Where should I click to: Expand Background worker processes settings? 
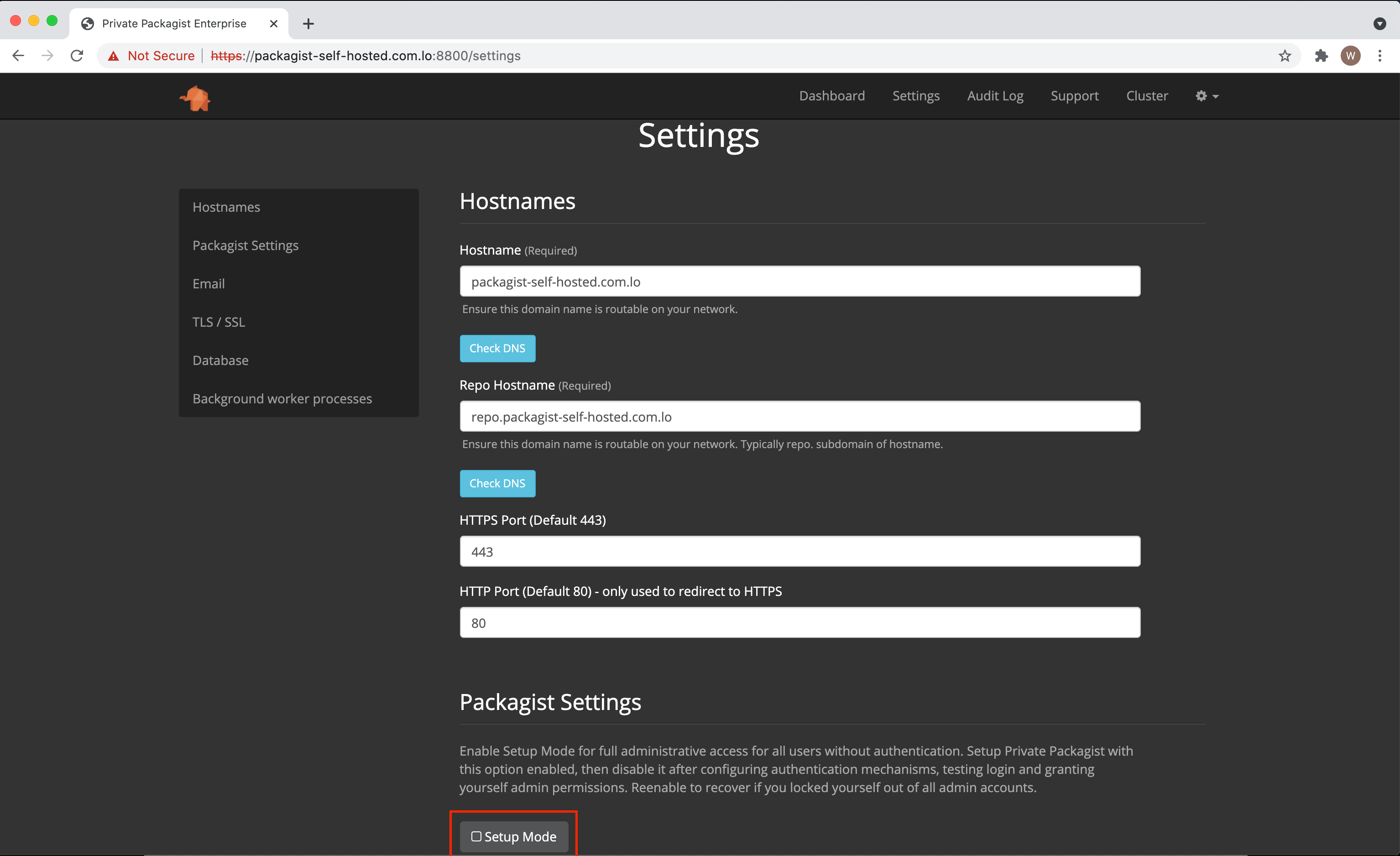282,398
